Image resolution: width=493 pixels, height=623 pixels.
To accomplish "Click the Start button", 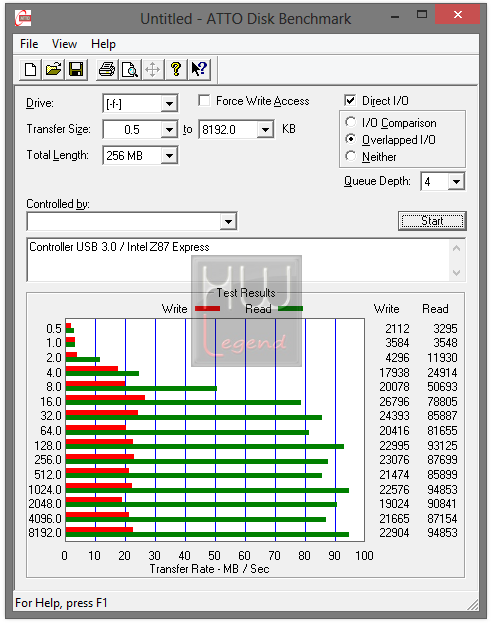I will [x=432, y=221].
